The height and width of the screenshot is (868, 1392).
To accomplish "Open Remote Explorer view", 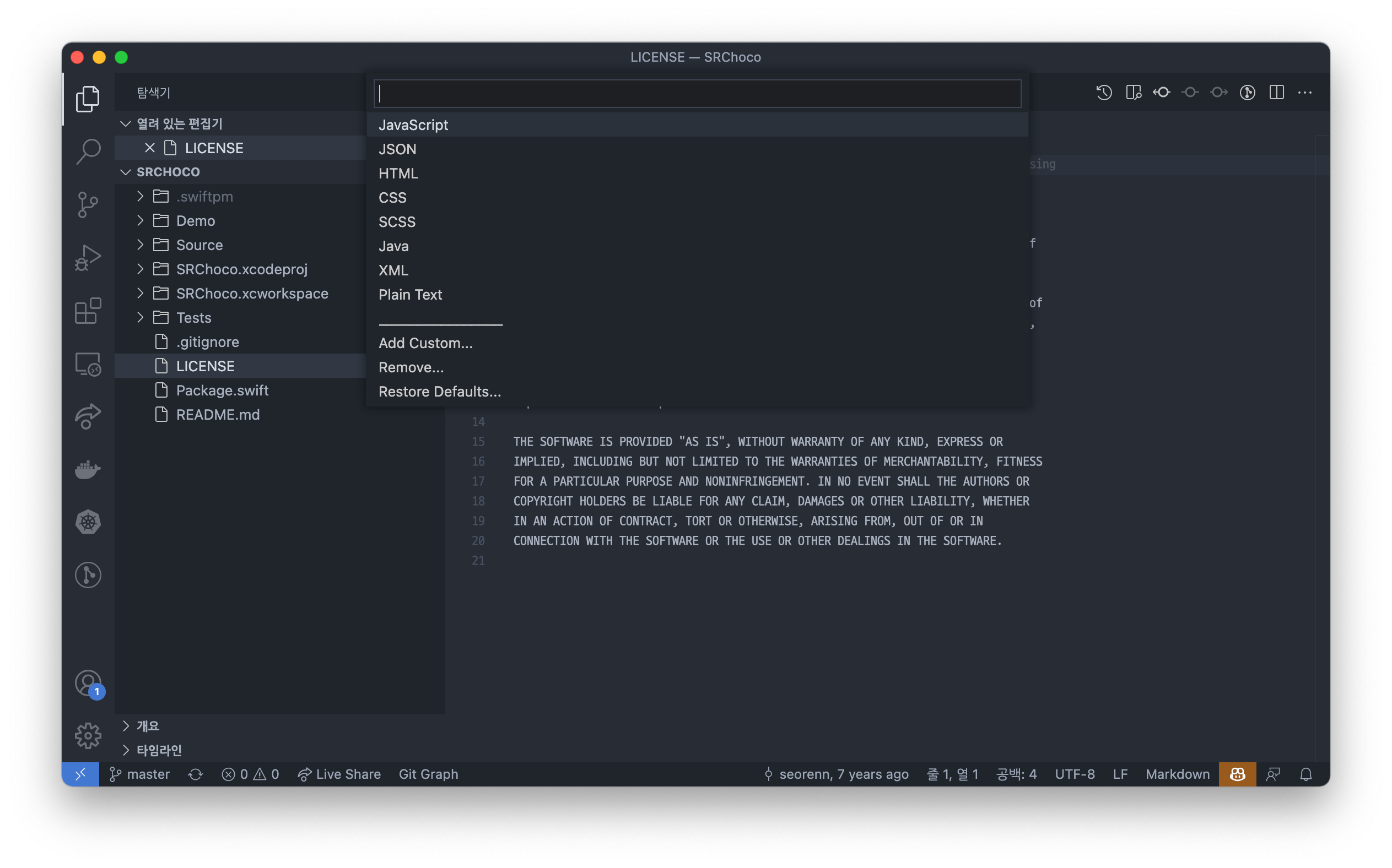I will 88,364.
